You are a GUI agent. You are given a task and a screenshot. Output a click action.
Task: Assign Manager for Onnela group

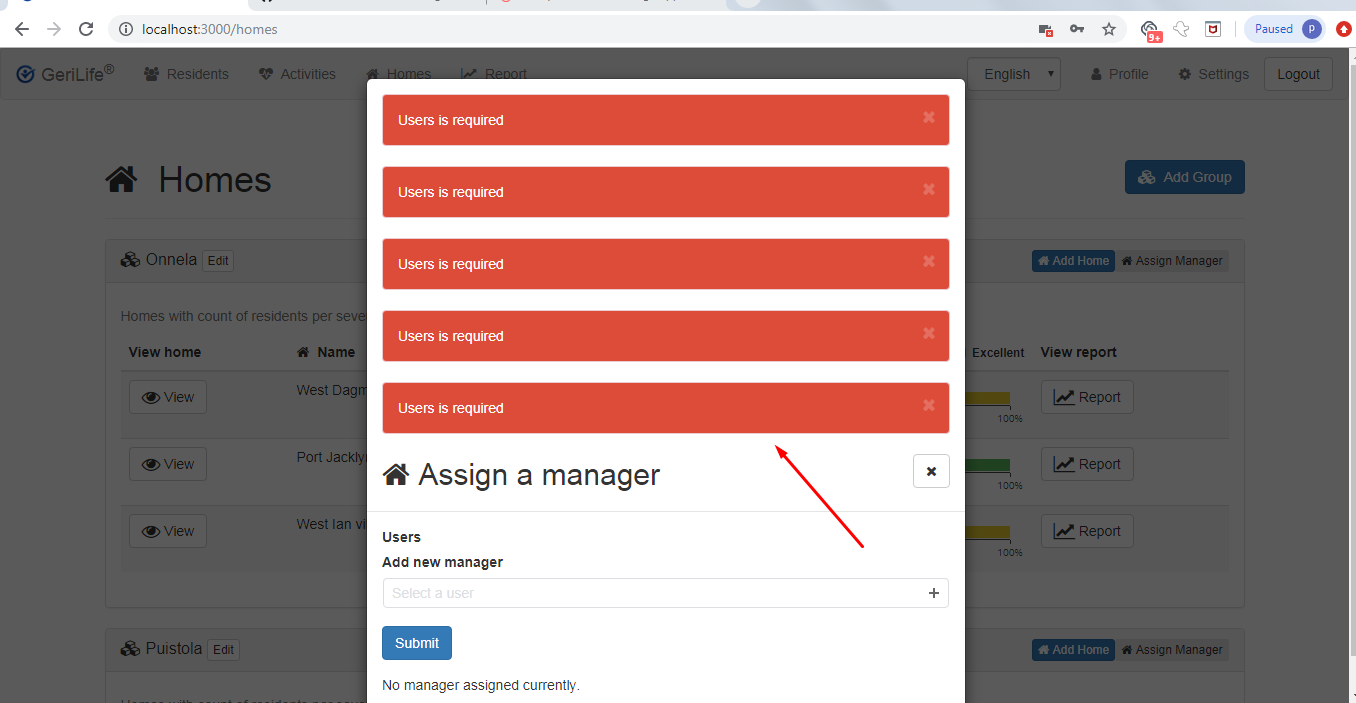pyautogui.click(x=1172, y=261)
